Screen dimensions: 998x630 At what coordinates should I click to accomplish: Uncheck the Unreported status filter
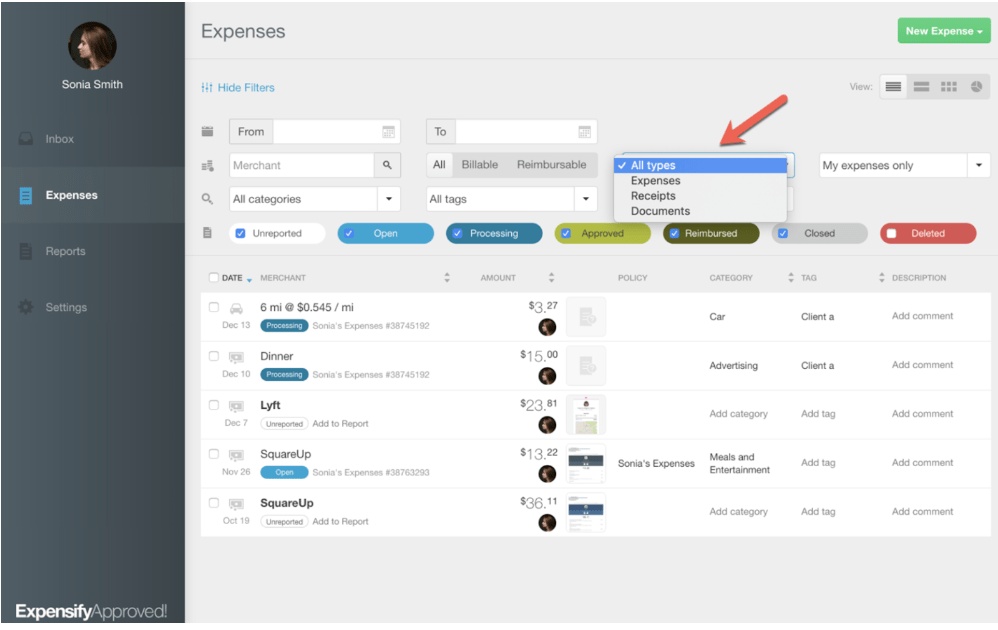(240, 234)
